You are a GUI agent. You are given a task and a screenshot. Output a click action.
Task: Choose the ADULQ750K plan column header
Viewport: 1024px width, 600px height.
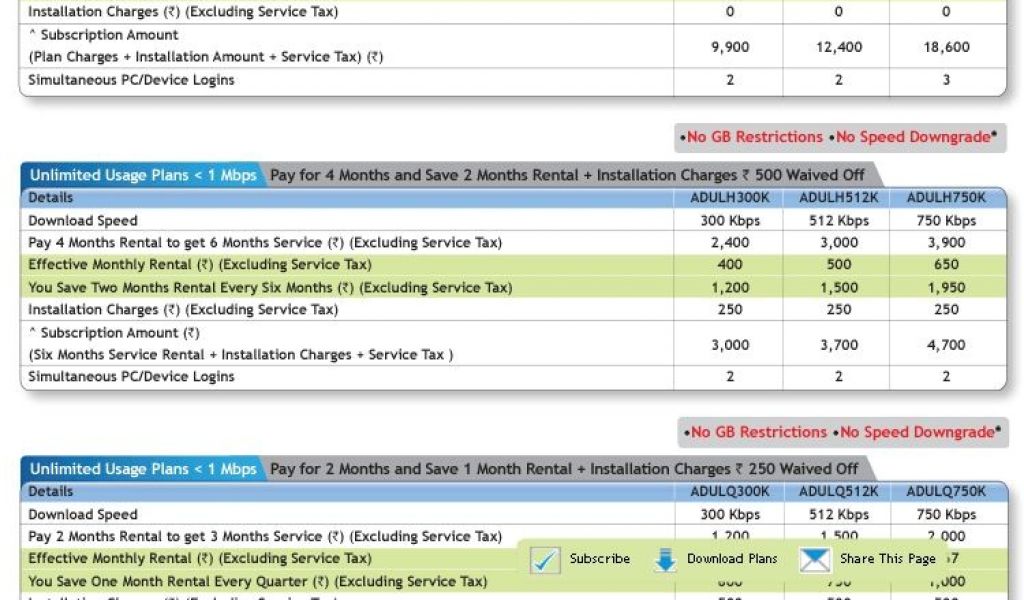tap(946, 492)
